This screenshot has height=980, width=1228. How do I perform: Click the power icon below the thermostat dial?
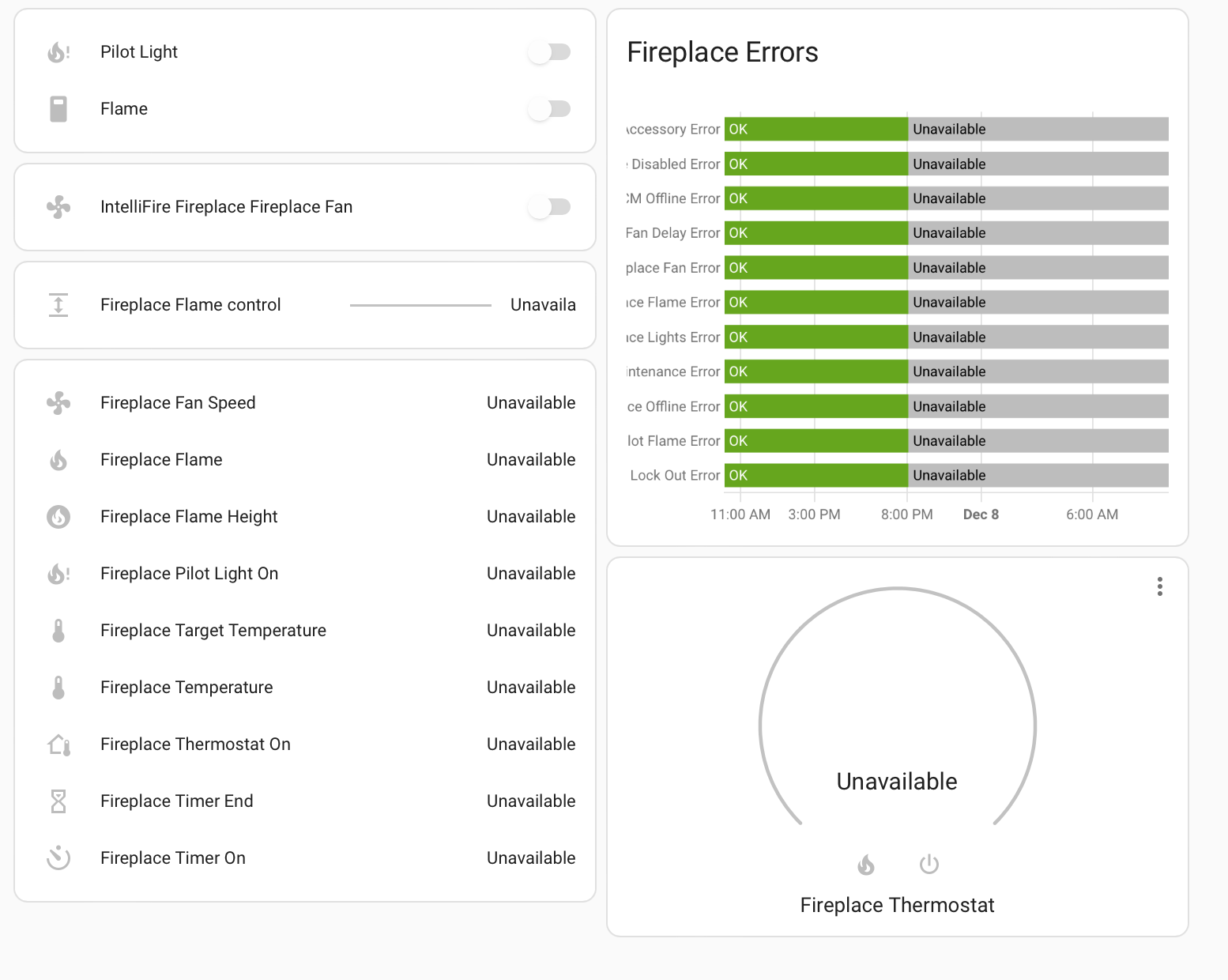(929, 864)
